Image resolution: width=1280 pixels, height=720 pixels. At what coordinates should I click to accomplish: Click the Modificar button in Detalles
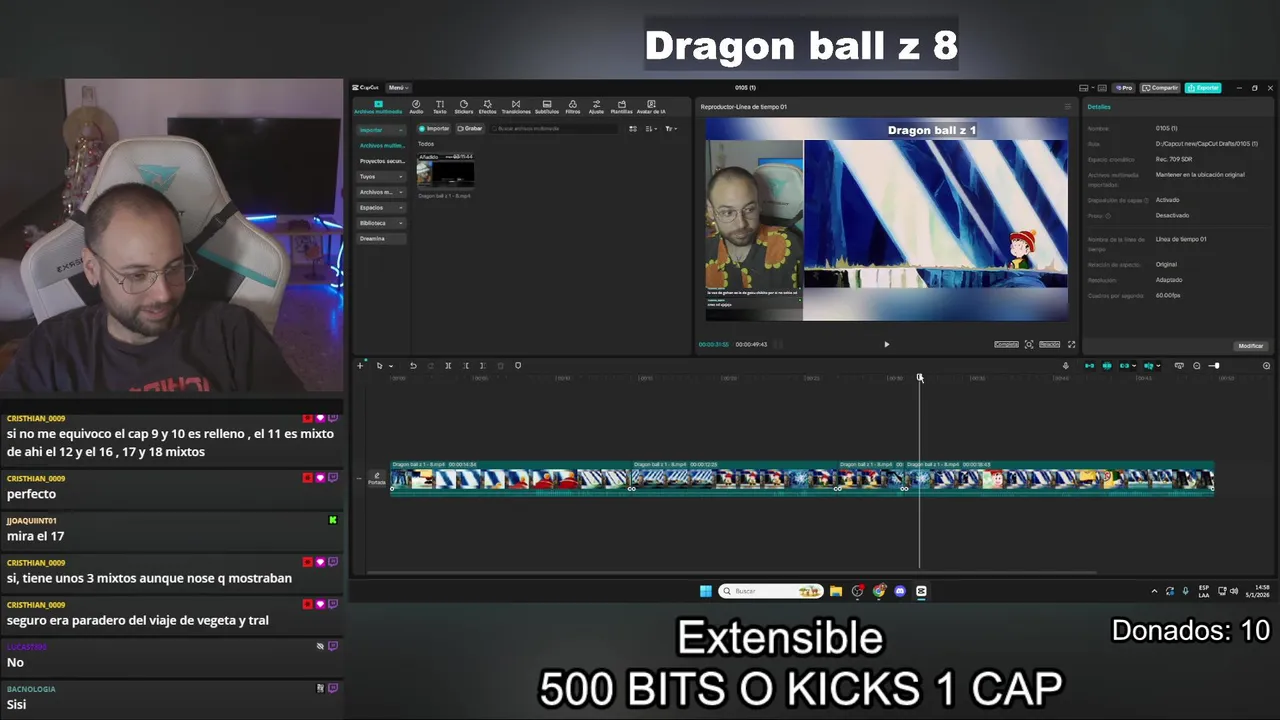point(1251,346)
